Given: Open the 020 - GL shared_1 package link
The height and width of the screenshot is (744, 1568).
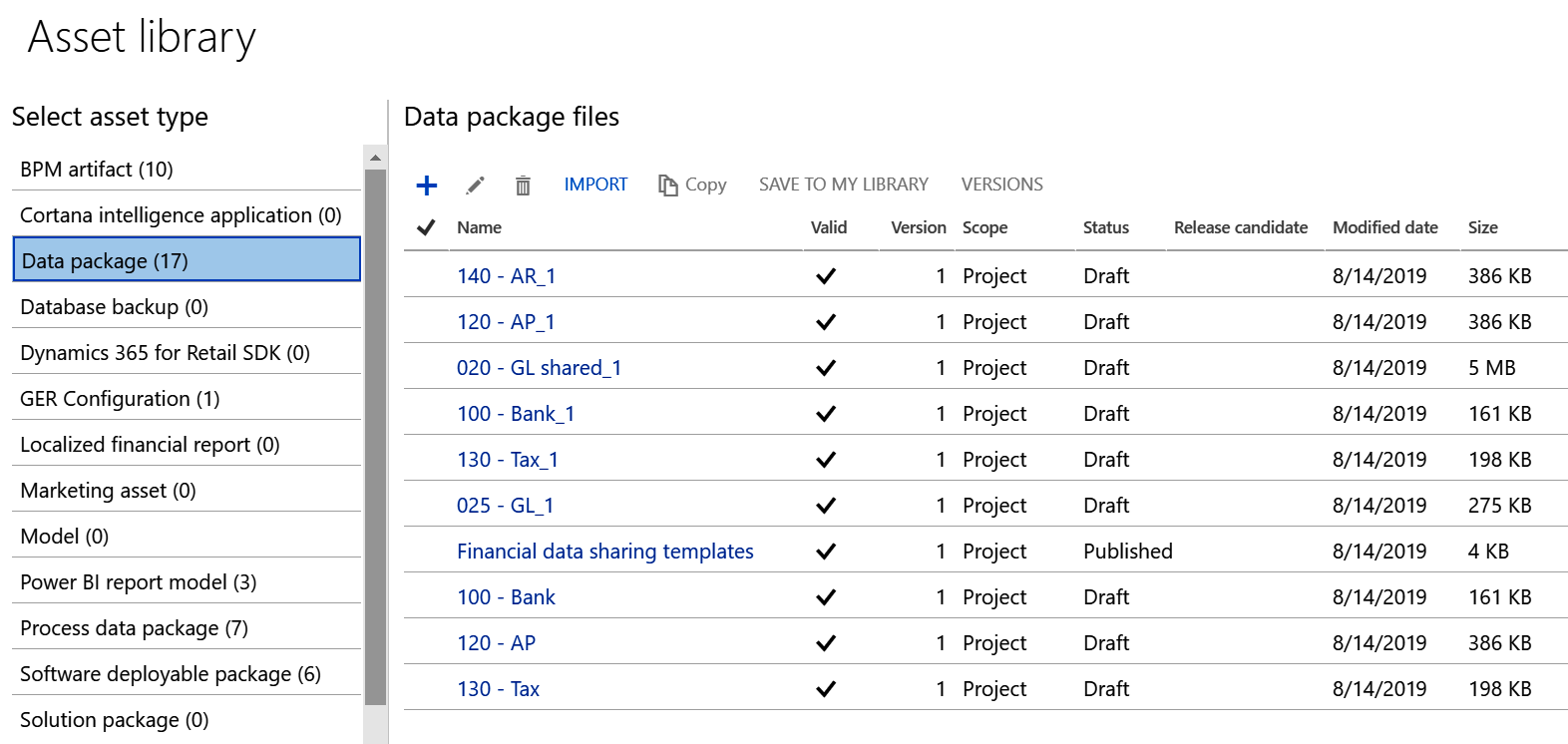Looking at the screenshot, I should [539, 368].
